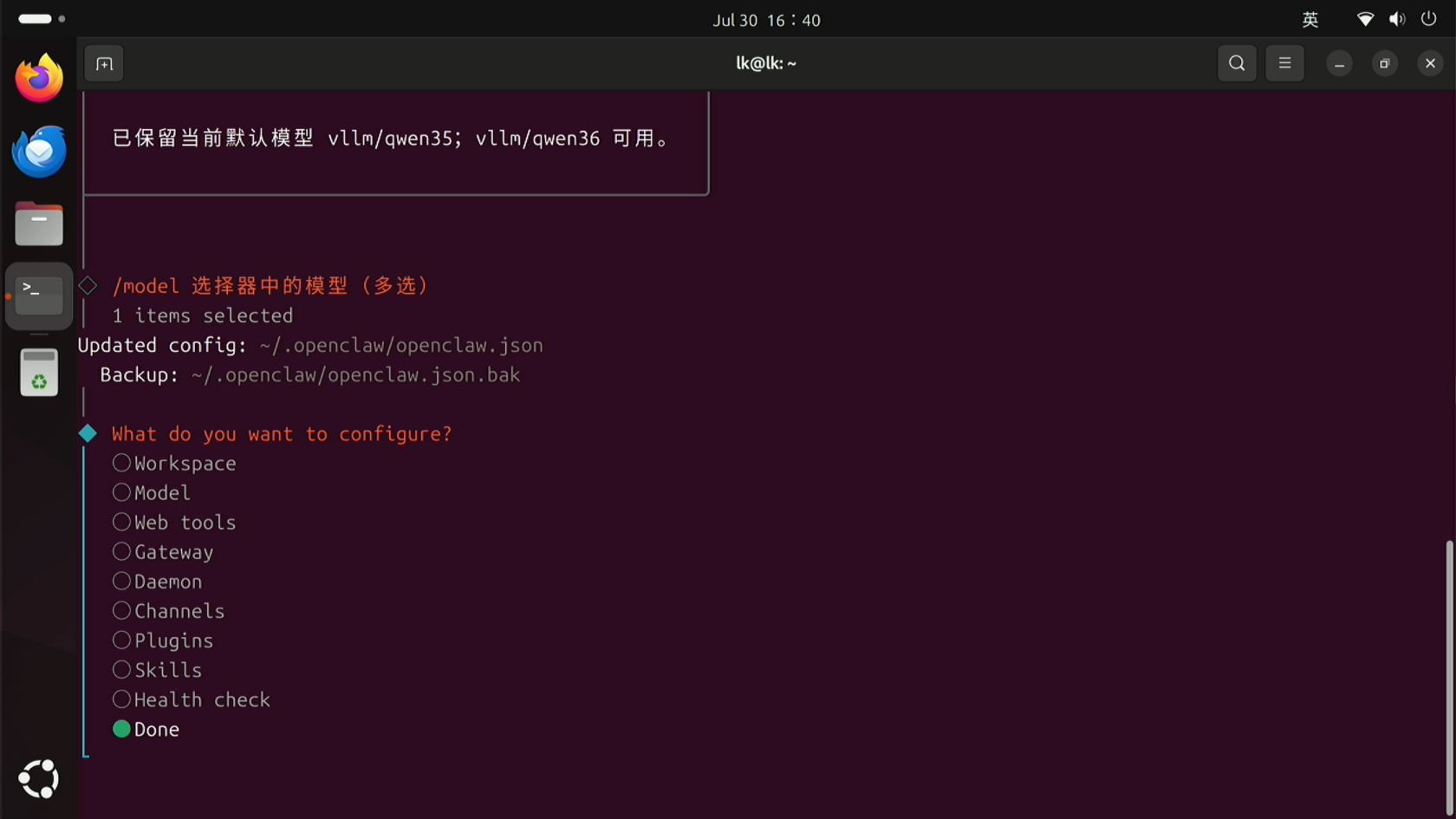Launch Thunderbird mail from the dock
This screenshot has height=819, width=1456.
(39, 151)
